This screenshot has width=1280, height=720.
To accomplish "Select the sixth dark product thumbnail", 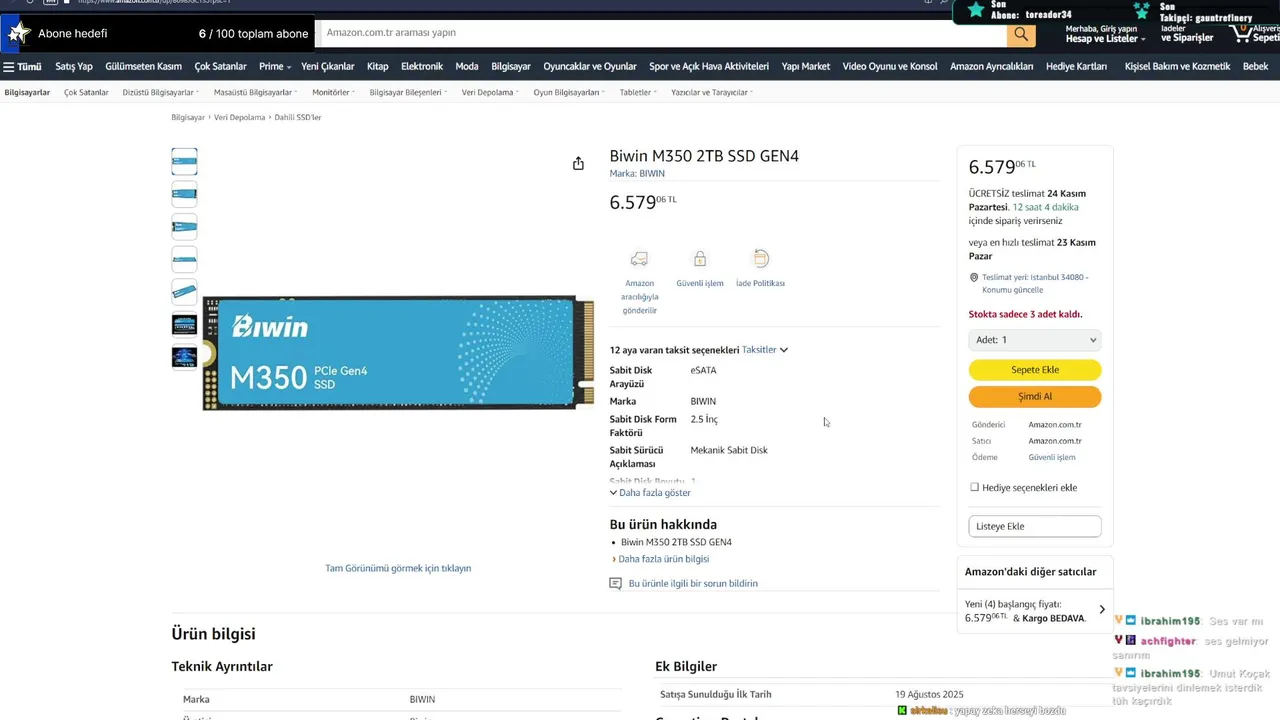I will [184, 324].
